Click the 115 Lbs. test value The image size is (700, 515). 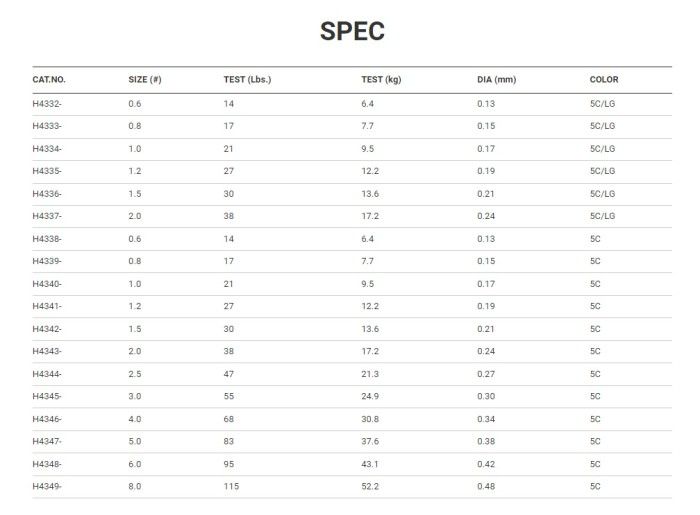pos(231,486)
